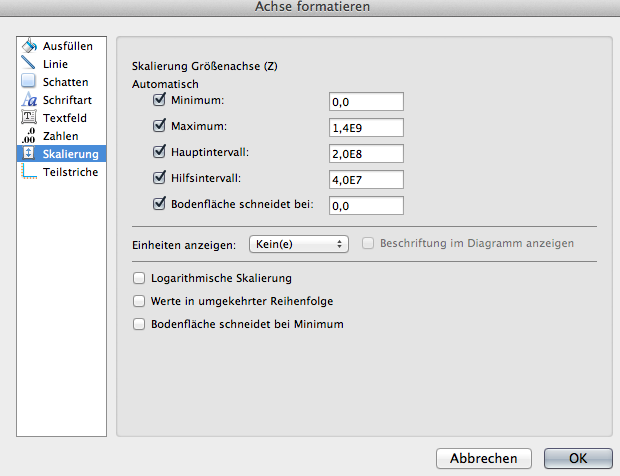Toggle the Hauptintervall checkbox

(159, 152)
